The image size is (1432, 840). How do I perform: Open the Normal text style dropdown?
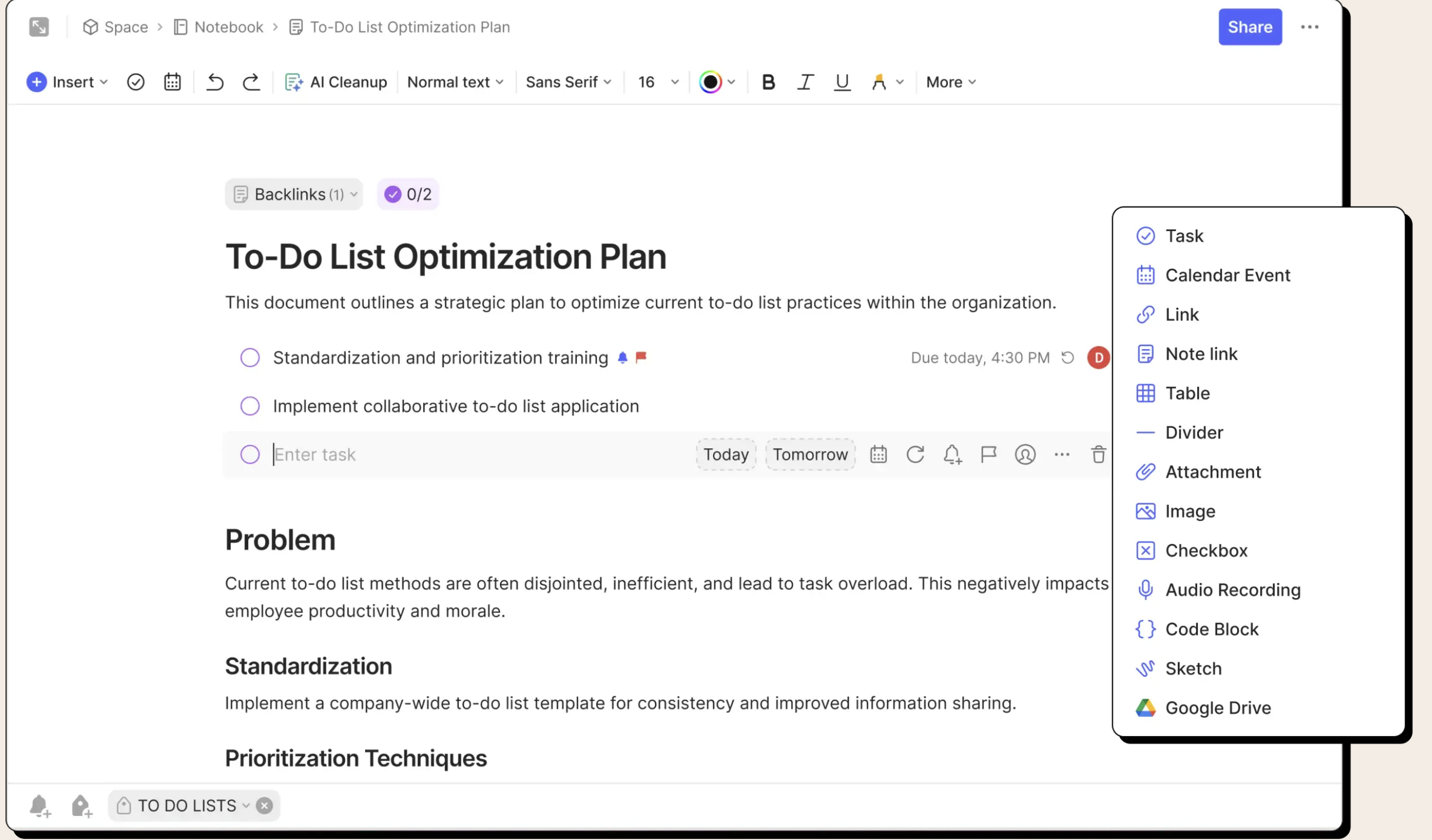click(455, 82)
